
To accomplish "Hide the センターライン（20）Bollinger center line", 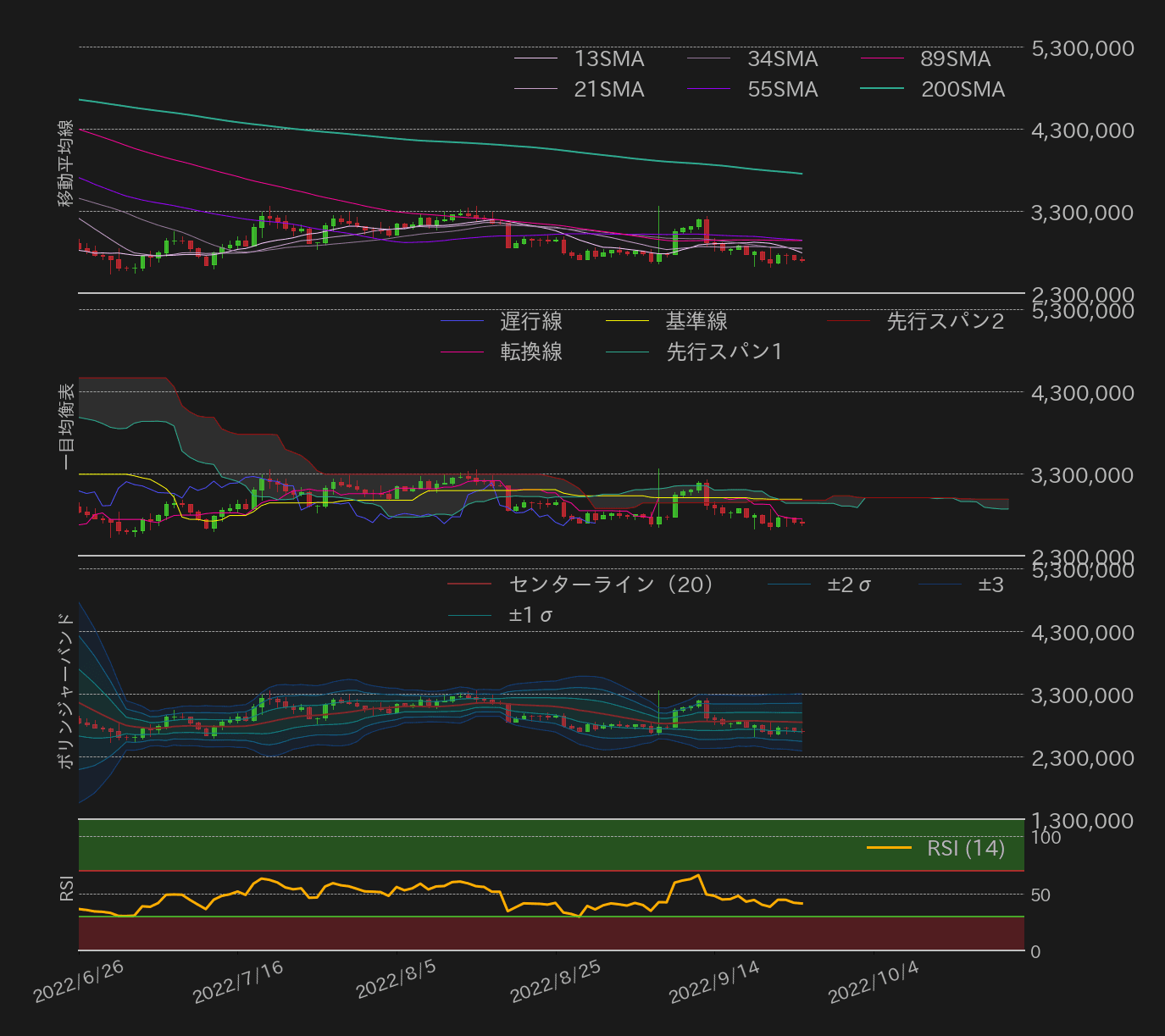I will click(x=610, y=584).
